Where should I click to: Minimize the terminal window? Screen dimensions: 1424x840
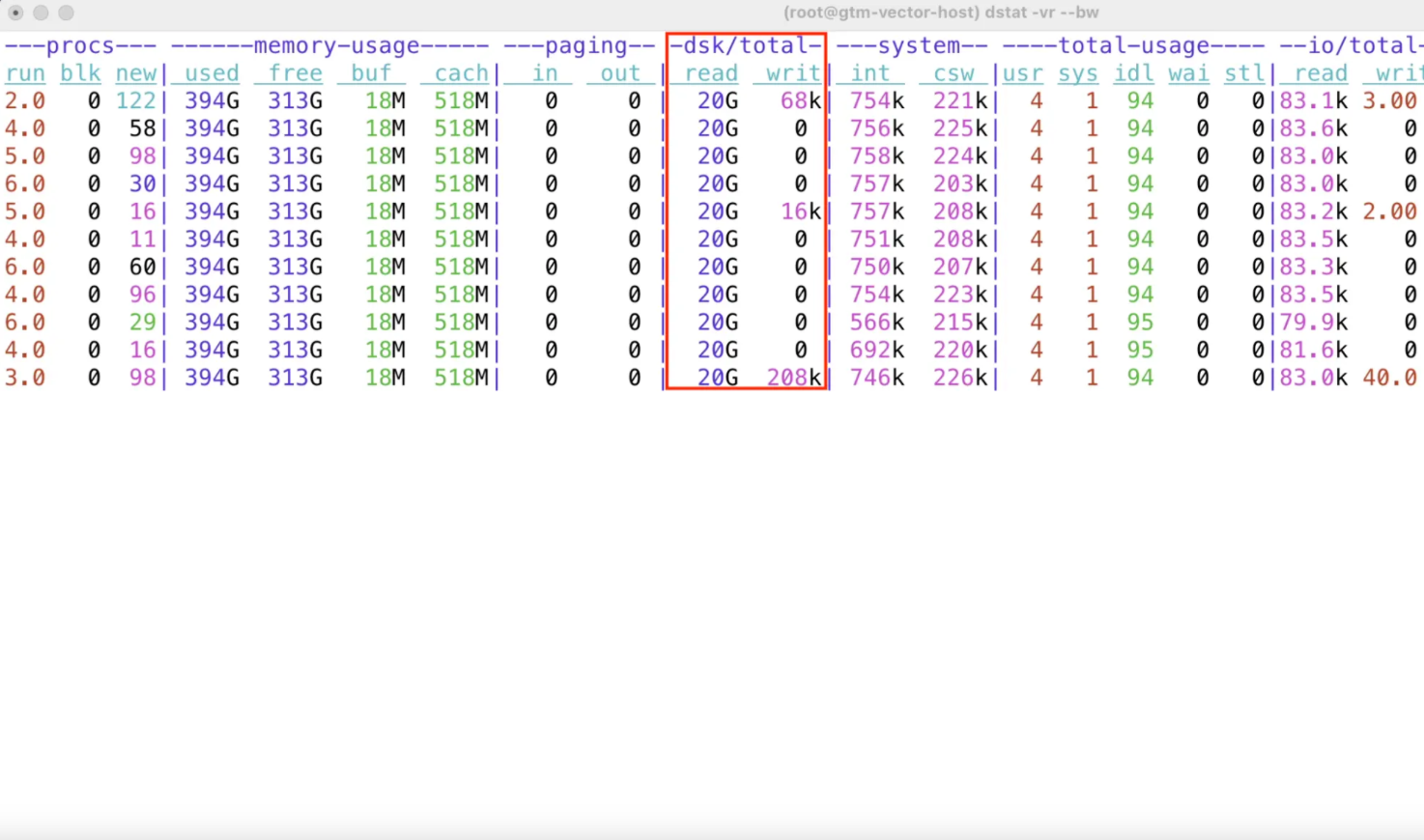tap(41, 13)
